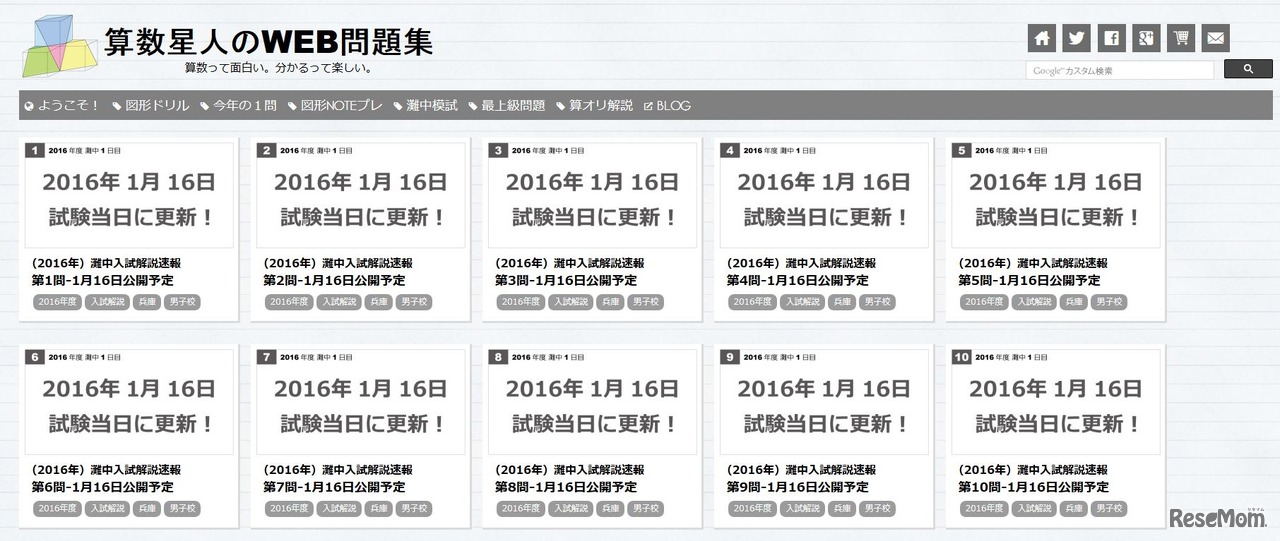Open the BLOG menu item
The image size is (1280, 541).
(667, 105)
